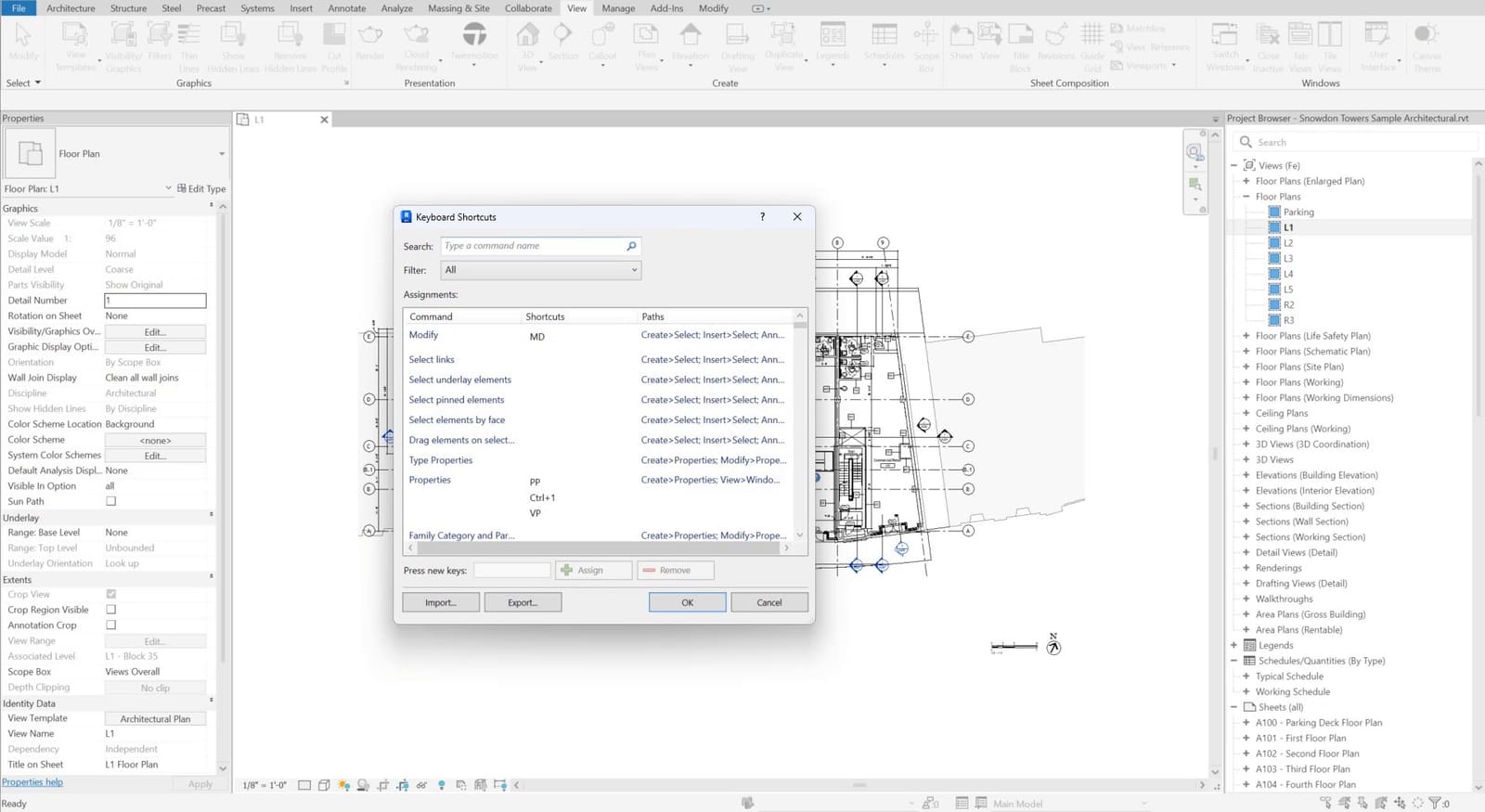
Task: Expand the Legends node in Project Browser
Action: pos(1234,645)
